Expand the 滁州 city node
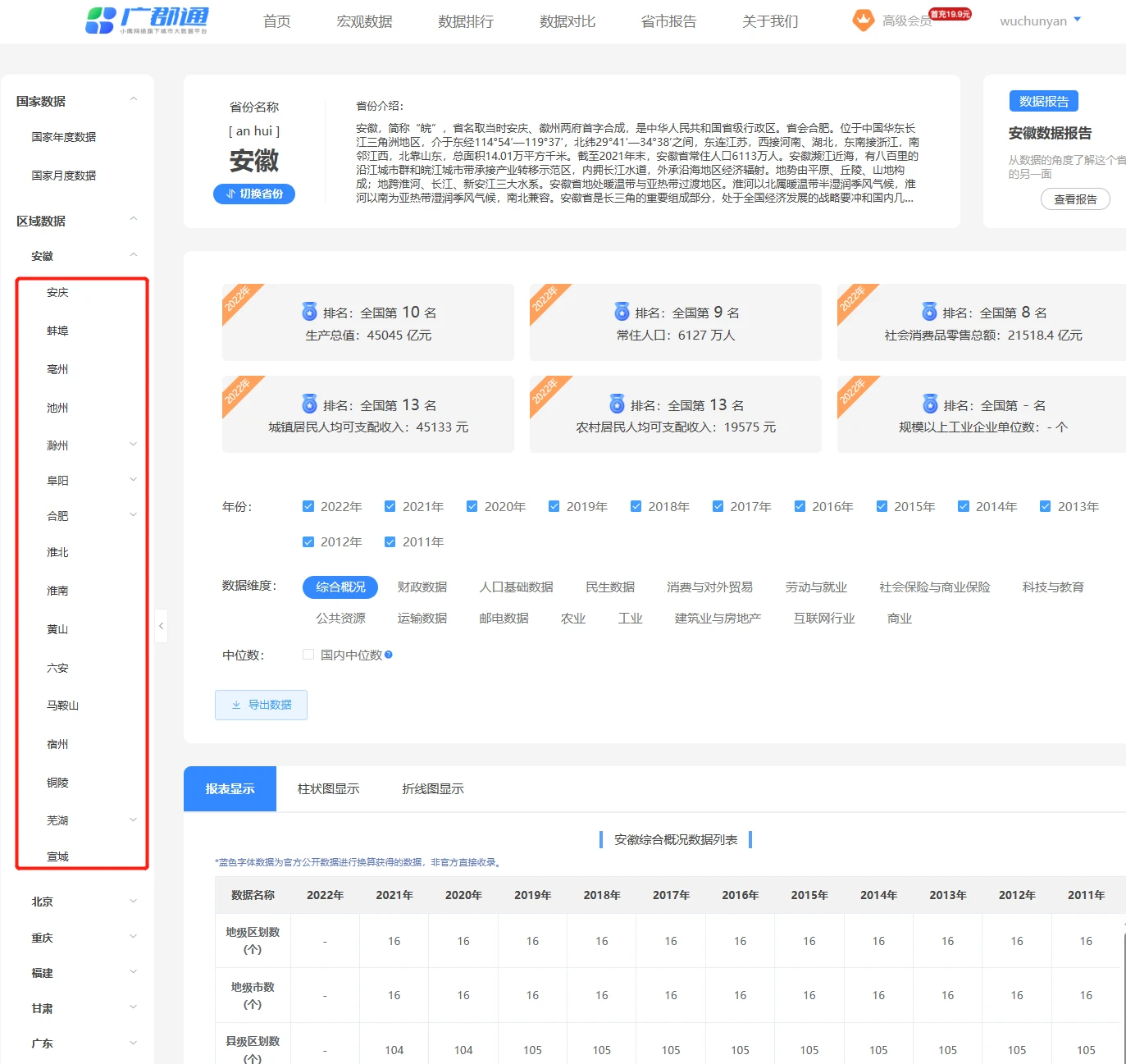Image resolution: width=1126 pixels, height=1064 pixels. pyautogui.click(x=134, y=445)
